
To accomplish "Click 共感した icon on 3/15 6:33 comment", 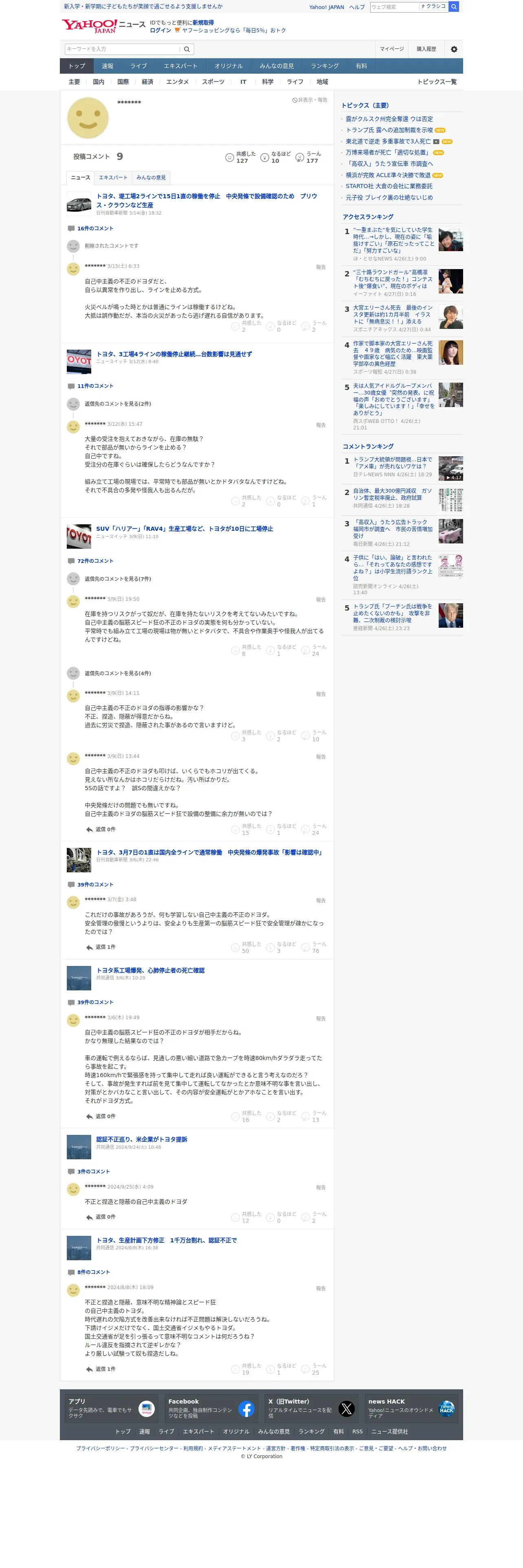I will click(235, 327).
